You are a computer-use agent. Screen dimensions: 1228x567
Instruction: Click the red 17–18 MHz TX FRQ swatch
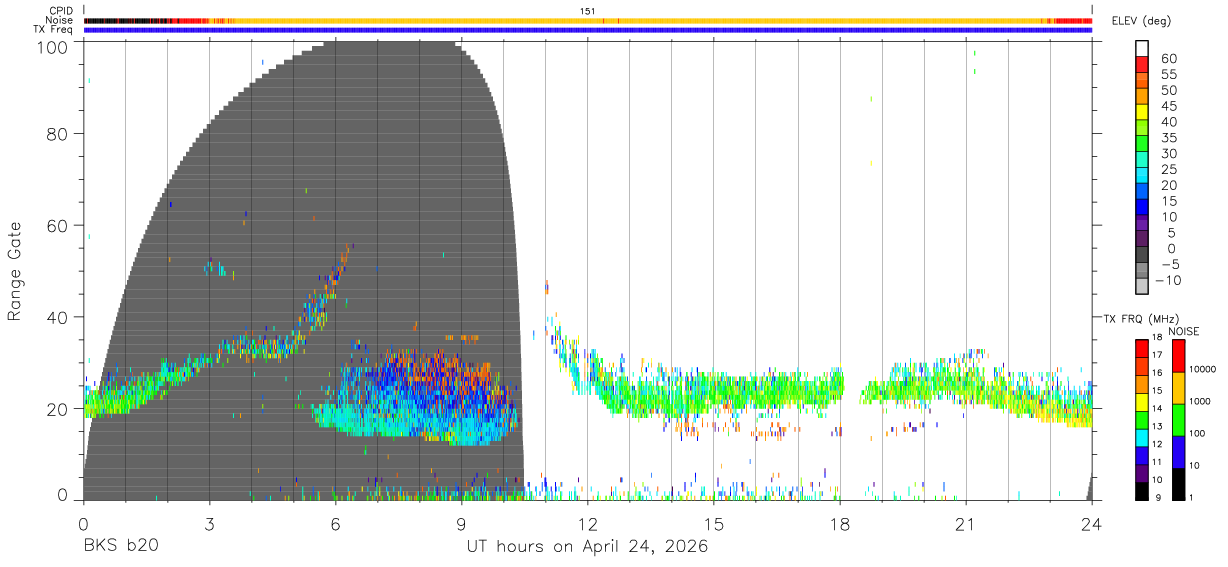(1141, 348)
